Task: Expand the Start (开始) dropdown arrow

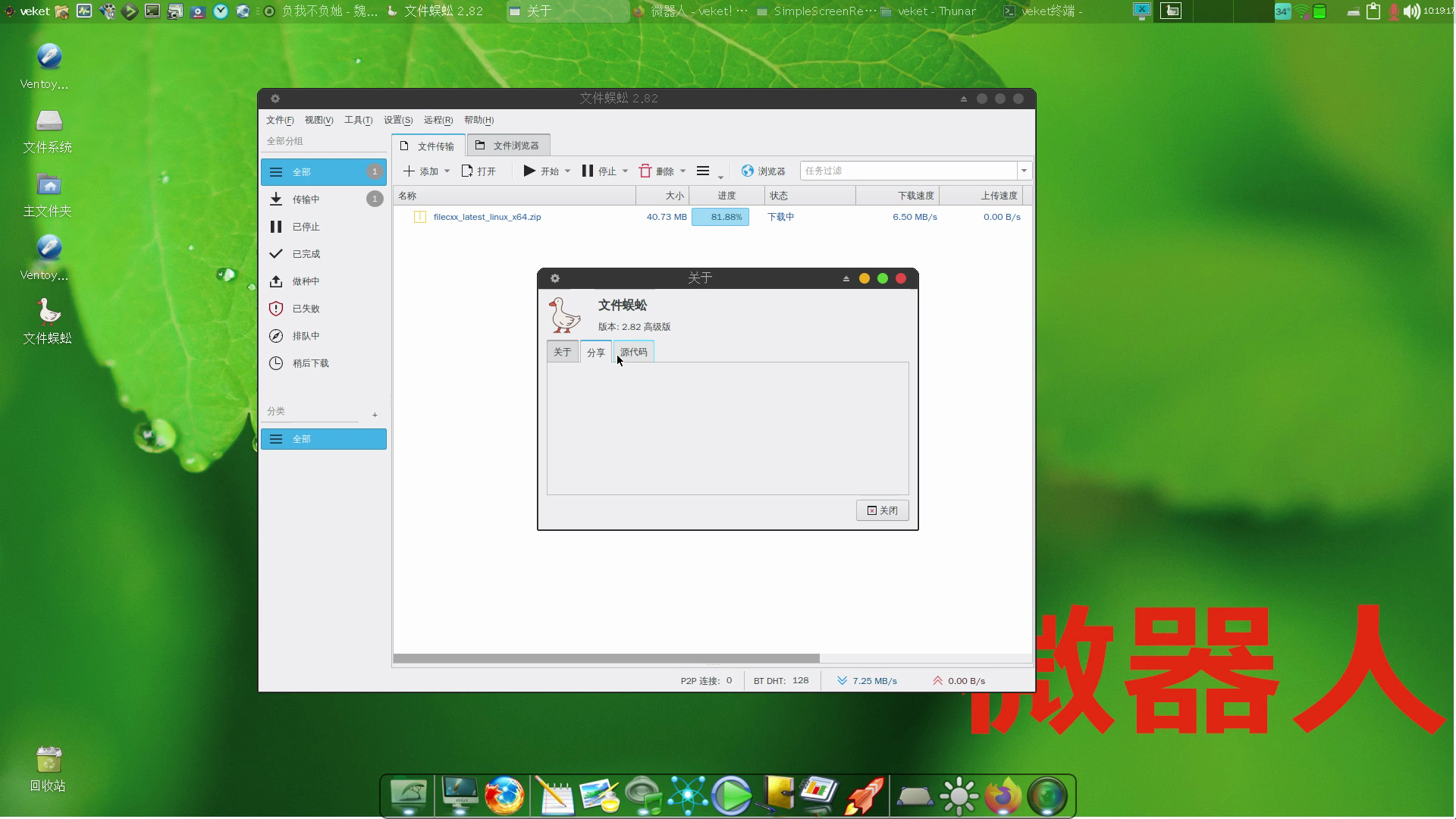Action: click(x=568, y=171)
